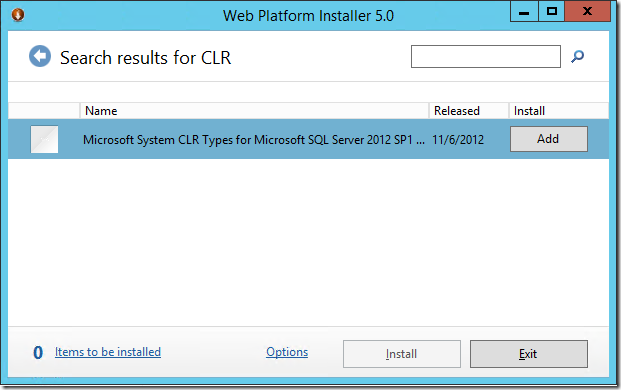Click the Web Platform Installer title bar icon

coord(18,15)
